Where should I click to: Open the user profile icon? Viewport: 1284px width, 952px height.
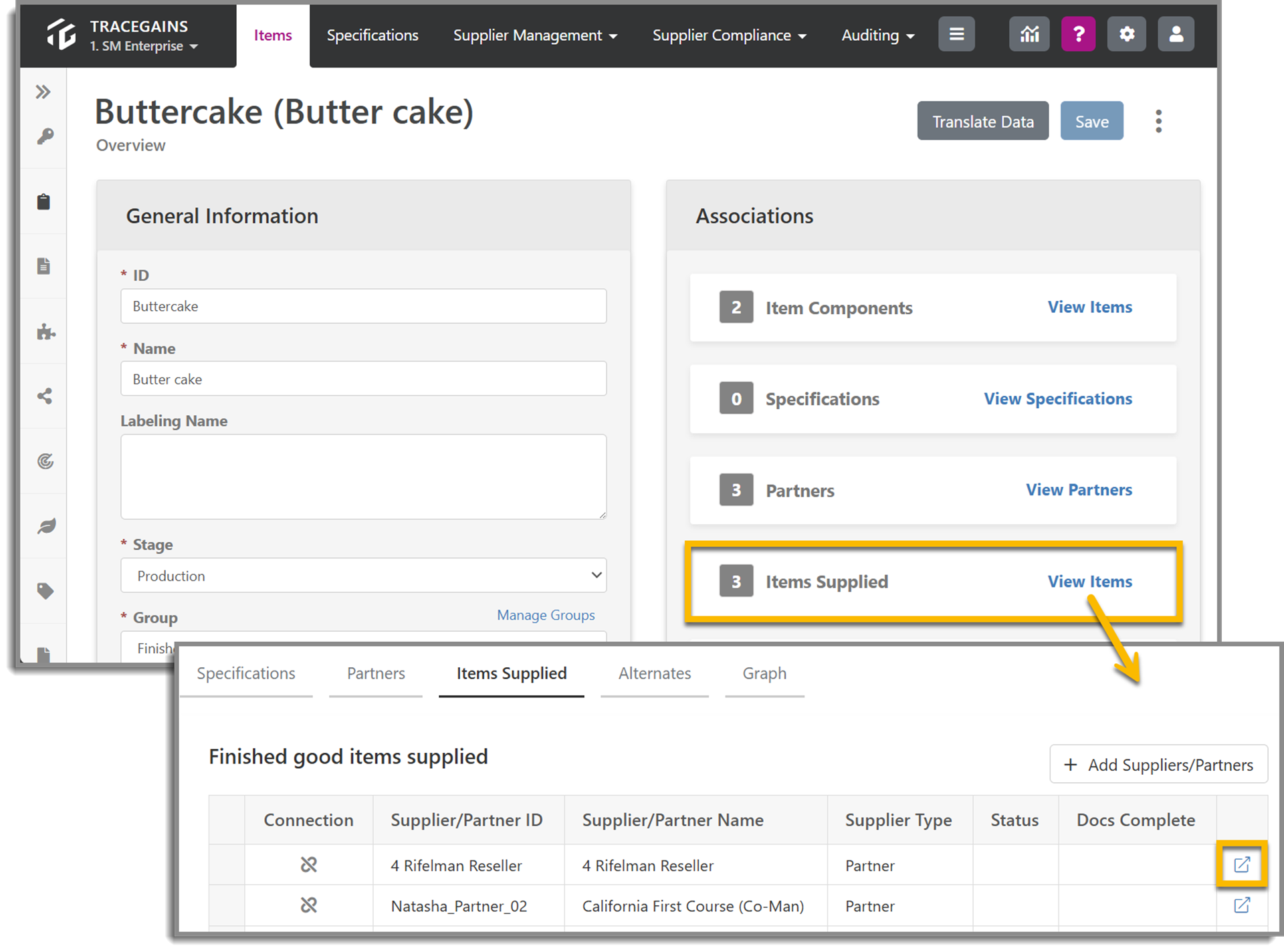click(x=1176, y=34)
